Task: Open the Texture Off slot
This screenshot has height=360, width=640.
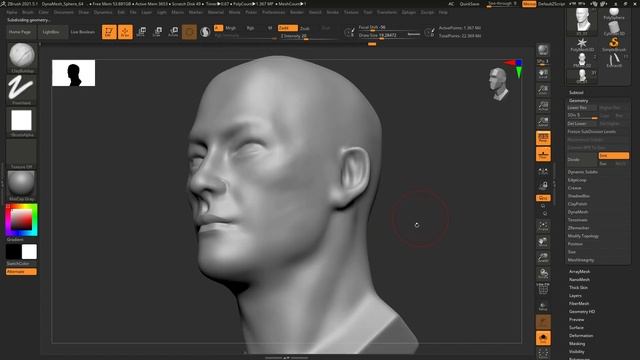Action: [x=22, y=153]
